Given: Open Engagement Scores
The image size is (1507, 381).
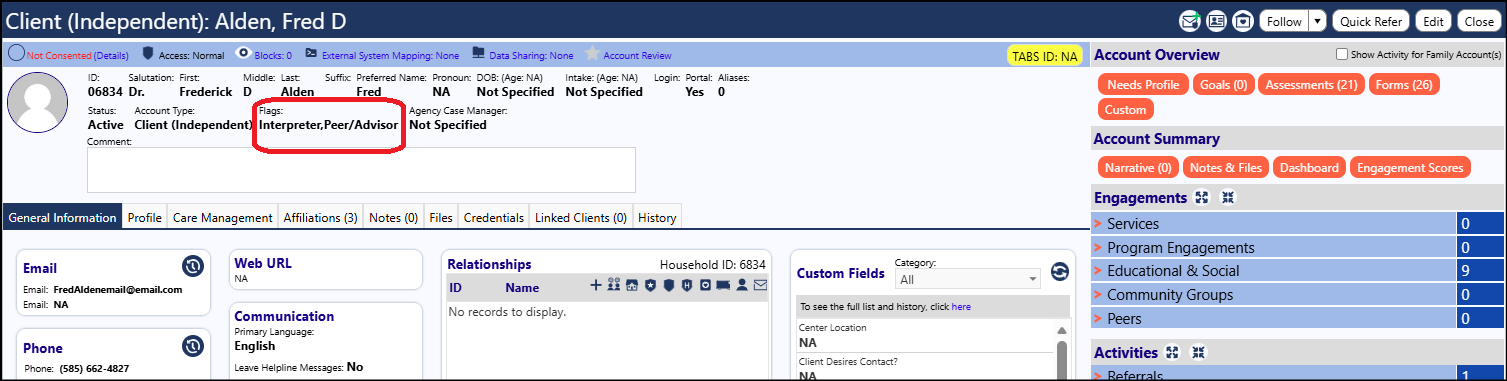Looking at the screenshot, I should pyautogui.click(x=1410, y=167).
